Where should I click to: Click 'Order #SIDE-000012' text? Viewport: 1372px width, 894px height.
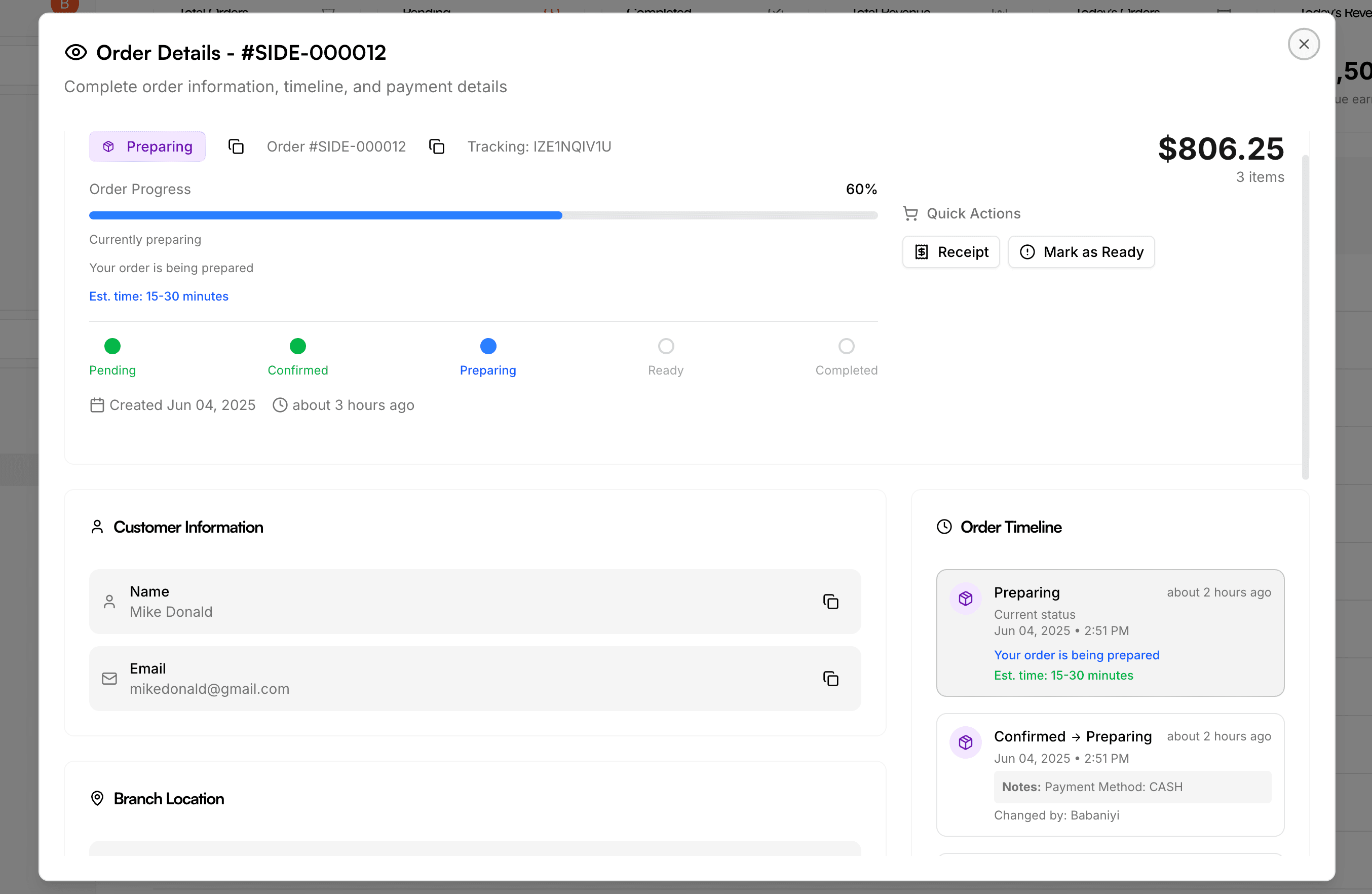336,146
